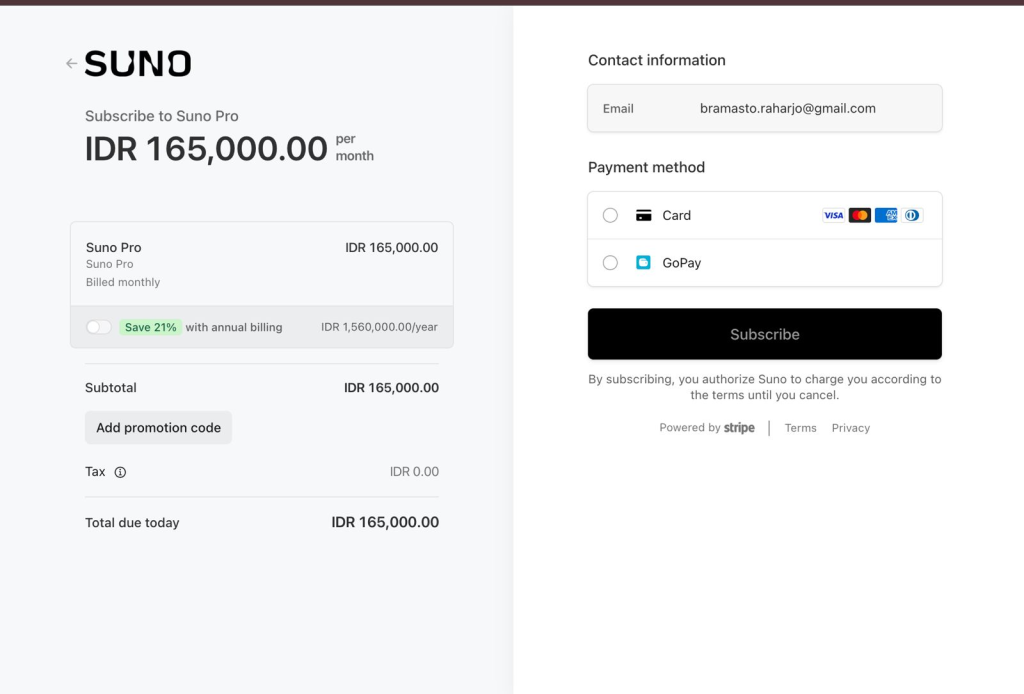Click the GoPay payment option label

click(682, 263)
